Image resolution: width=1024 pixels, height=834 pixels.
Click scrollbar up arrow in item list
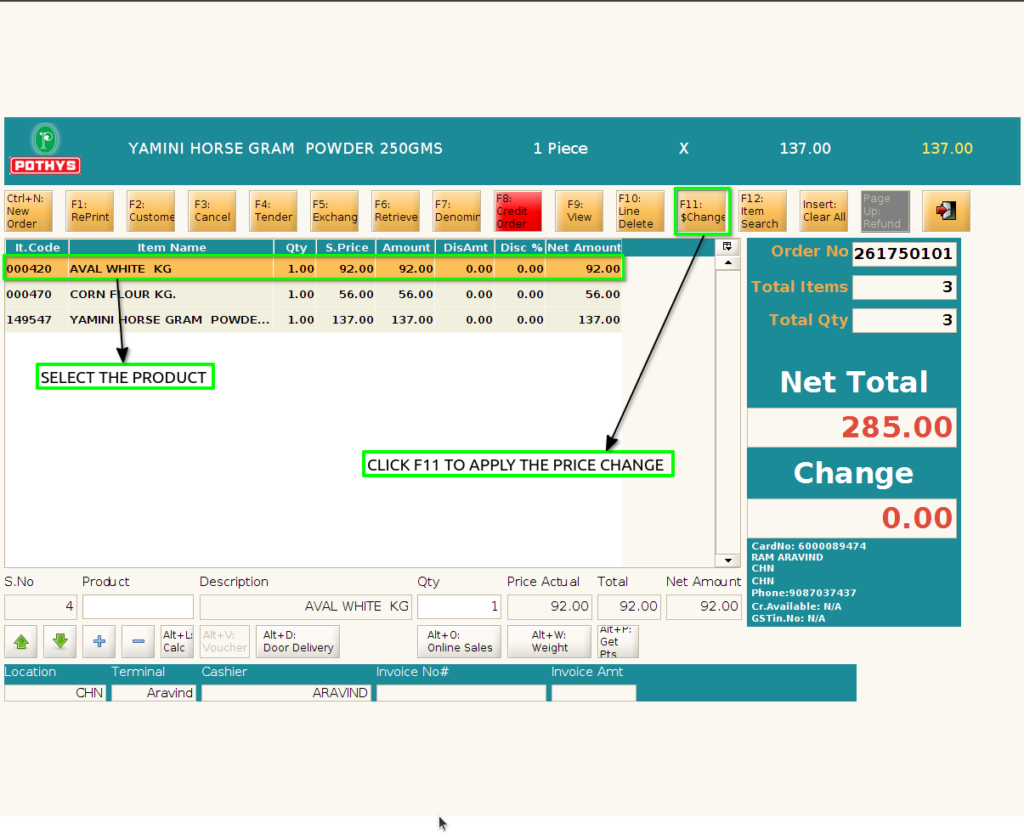(728, 263)
